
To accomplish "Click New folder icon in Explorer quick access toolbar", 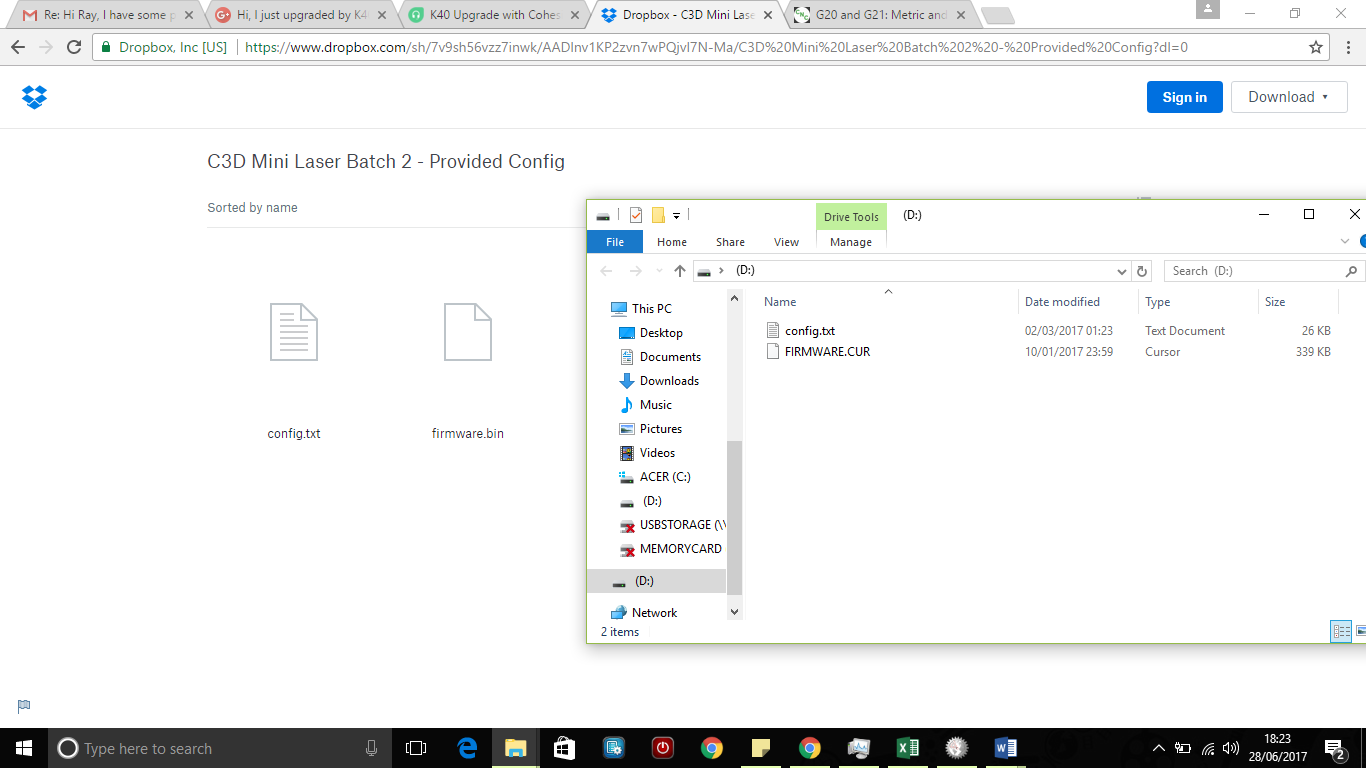I will click(x=658, y=215).
